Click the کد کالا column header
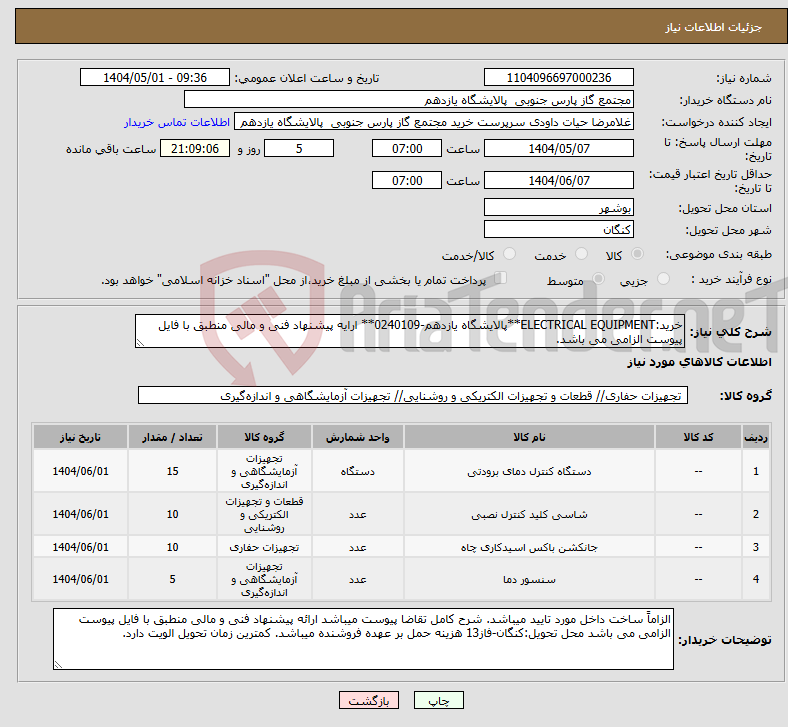This screenshot has width=788, height=727. (698, 437)
